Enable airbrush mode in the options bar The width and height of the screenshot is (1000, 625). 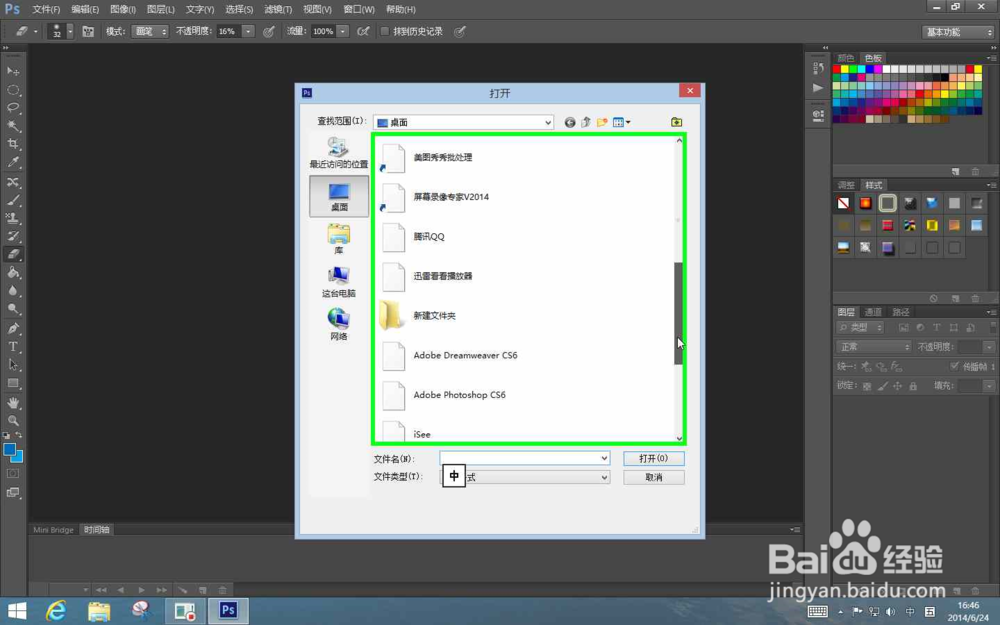coord(364,31)
